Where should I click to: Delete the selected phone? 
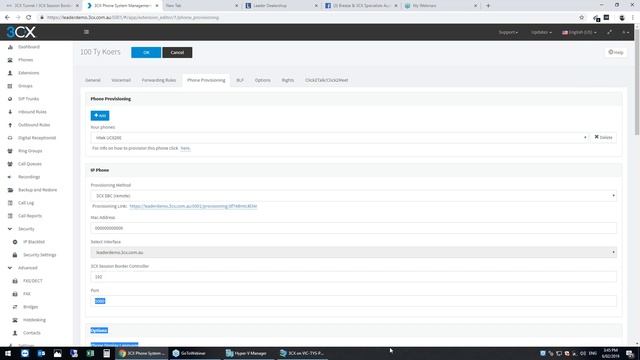point(603,138)
